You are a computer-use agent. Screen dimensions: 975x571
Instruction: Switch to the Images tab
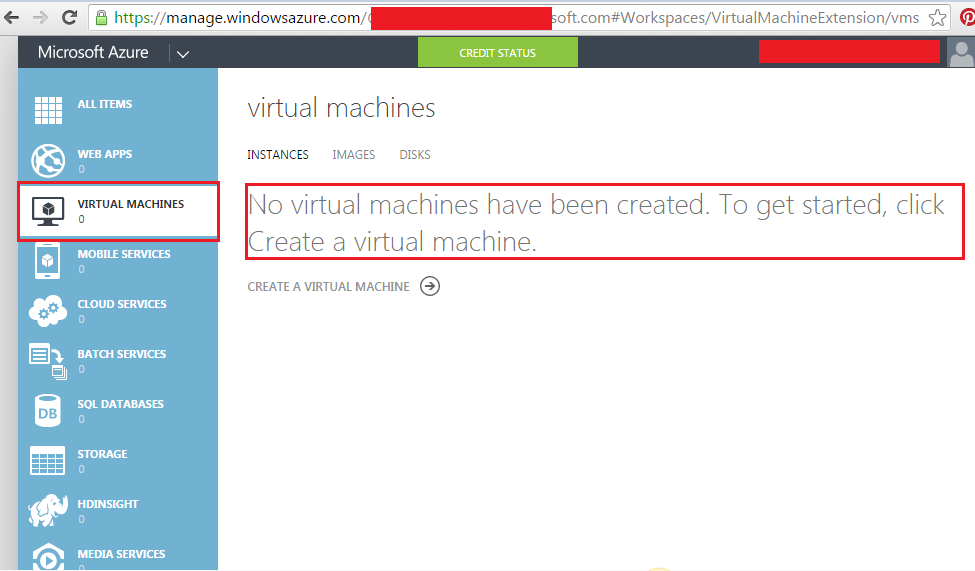[x=354, y=154]
